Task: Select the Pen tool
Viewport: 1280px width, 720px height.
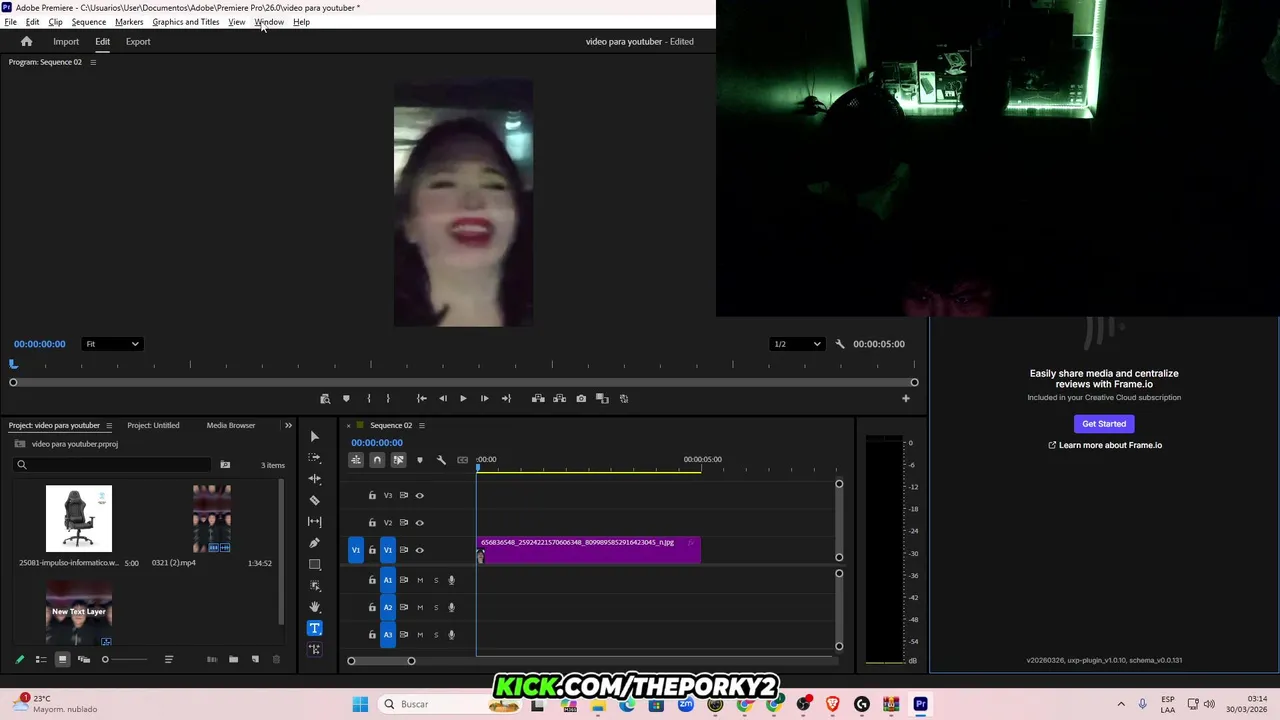Action: click(x=315, y=543)
